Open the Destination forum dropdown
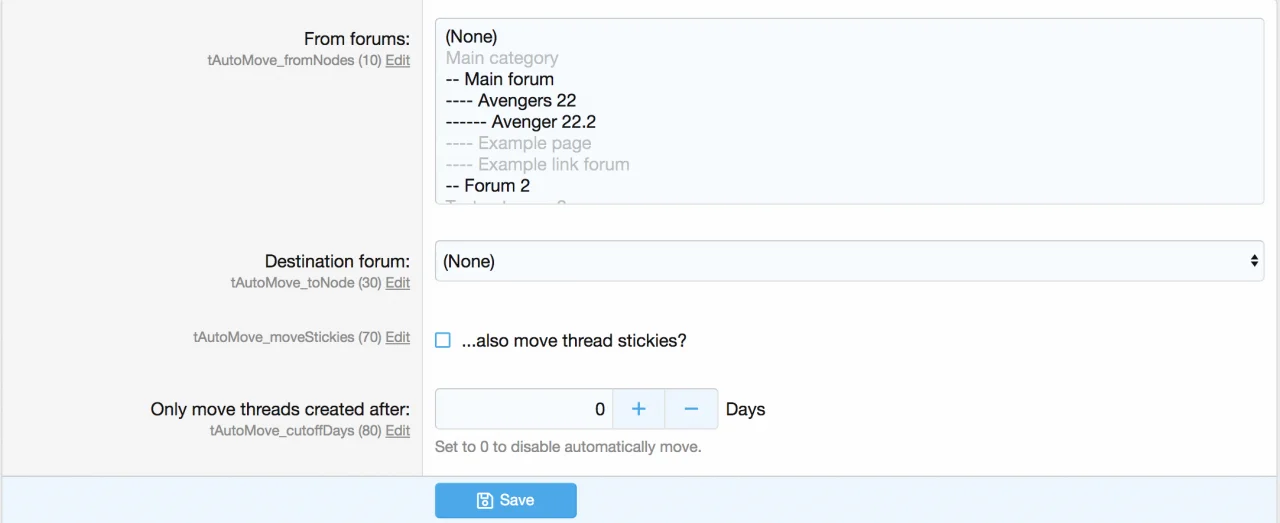 [848, 261]
